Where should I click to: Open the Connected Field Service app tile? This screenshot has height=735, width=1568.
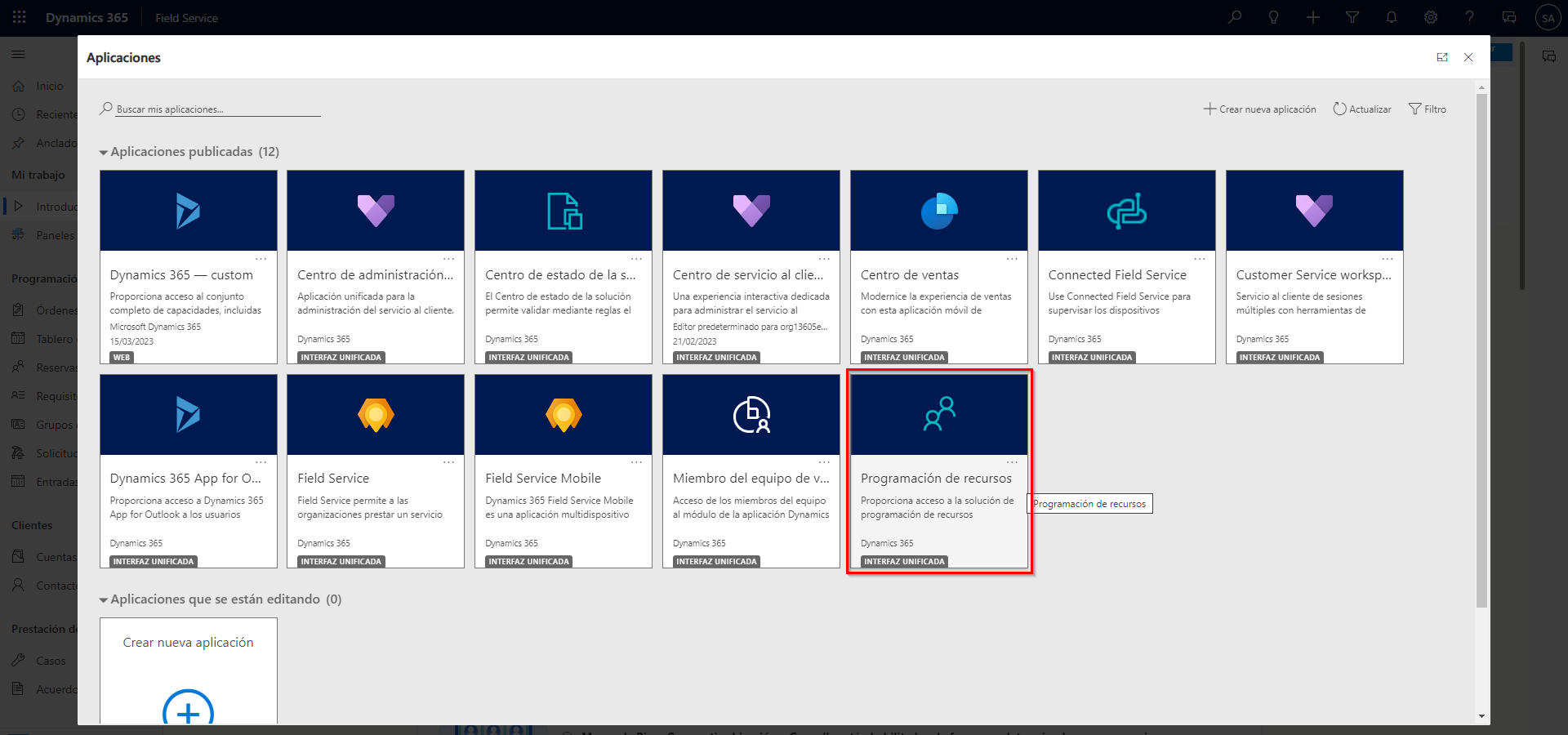point(1127,267)
